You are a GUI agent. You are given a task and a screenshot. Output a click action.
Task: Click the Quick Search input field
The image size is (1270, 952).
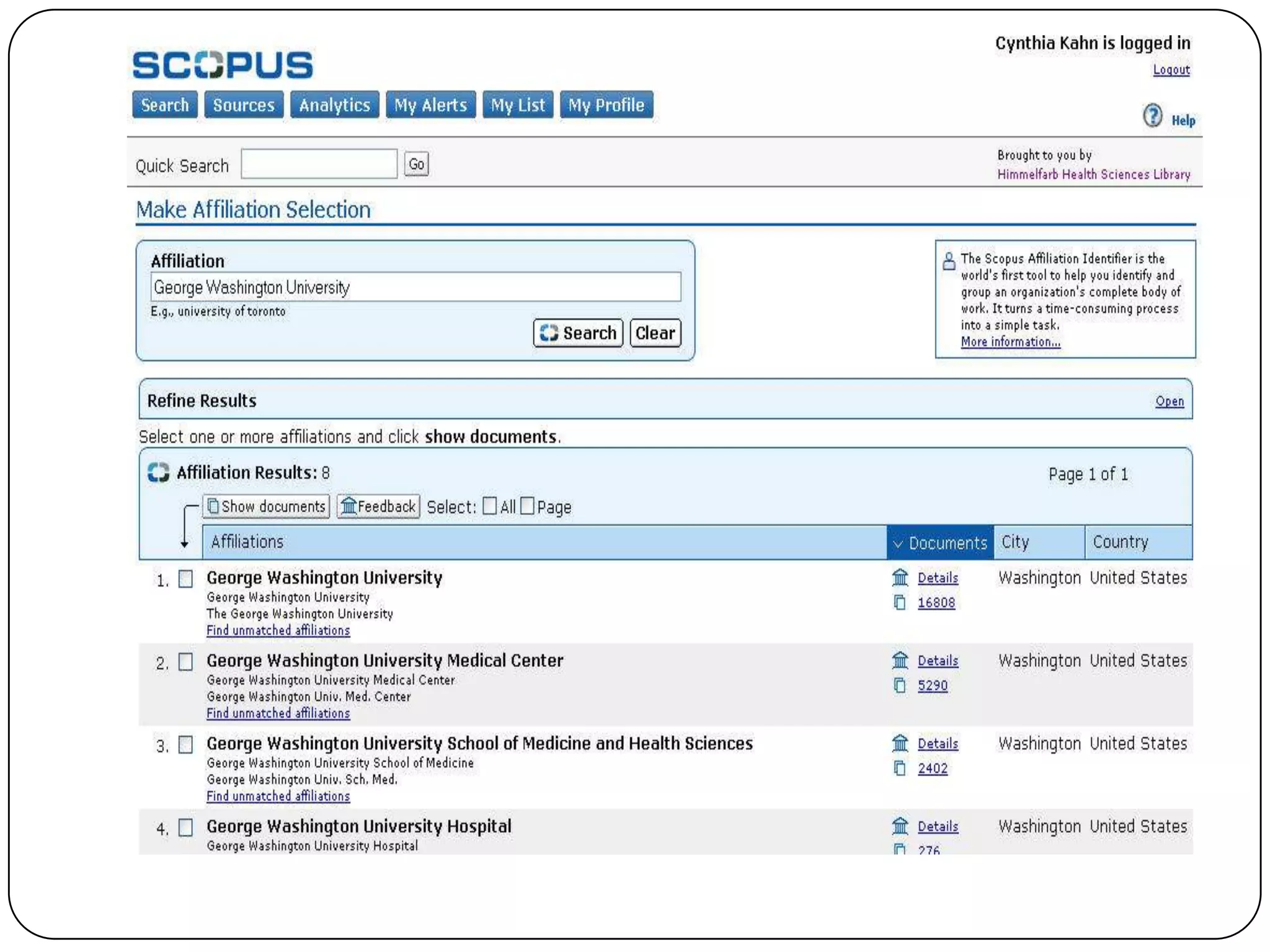coord(319,164)
